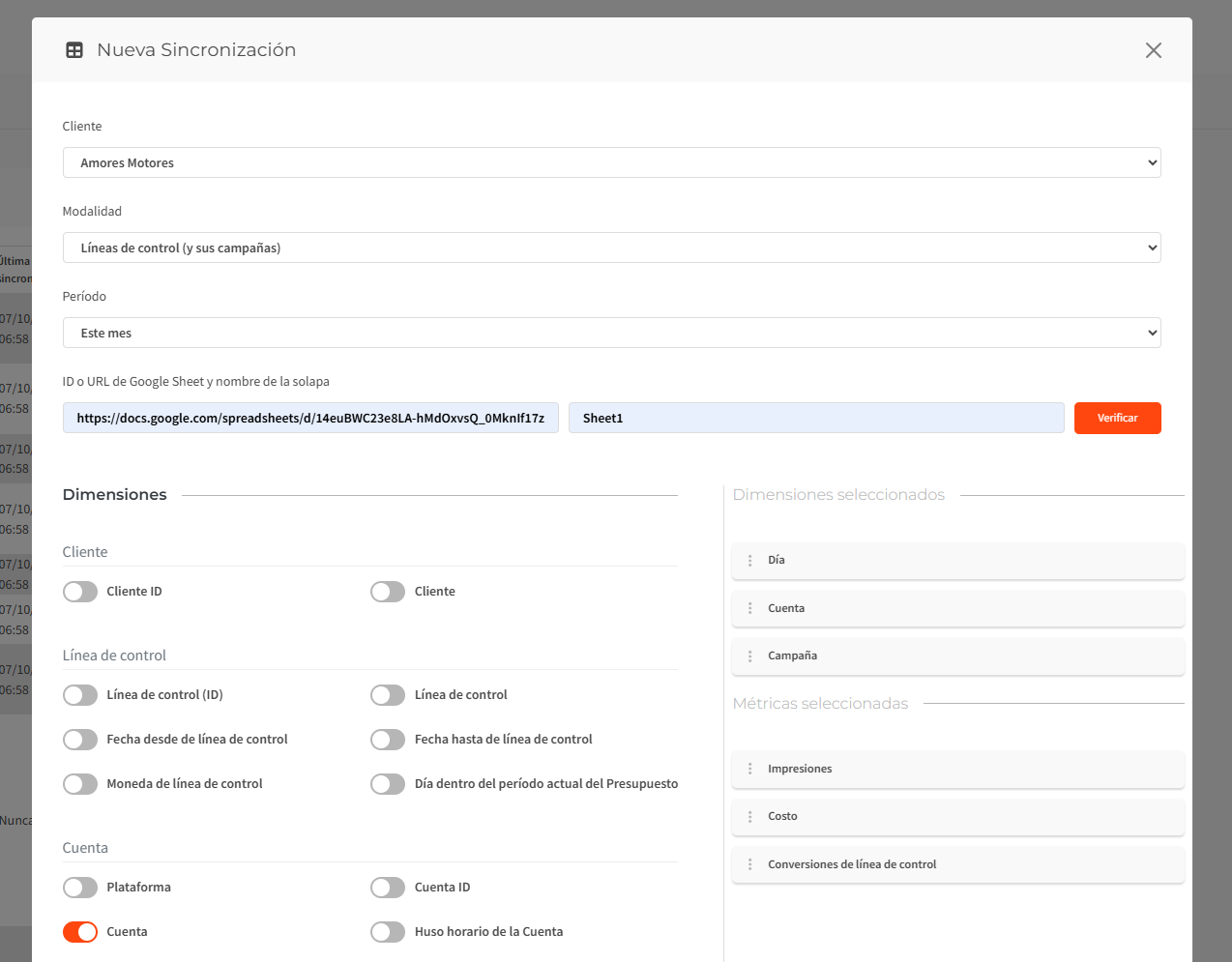Turn on the Plataforma toggle
The width and height of the screenshot is (1232, 962).
[x=80, y=888]
